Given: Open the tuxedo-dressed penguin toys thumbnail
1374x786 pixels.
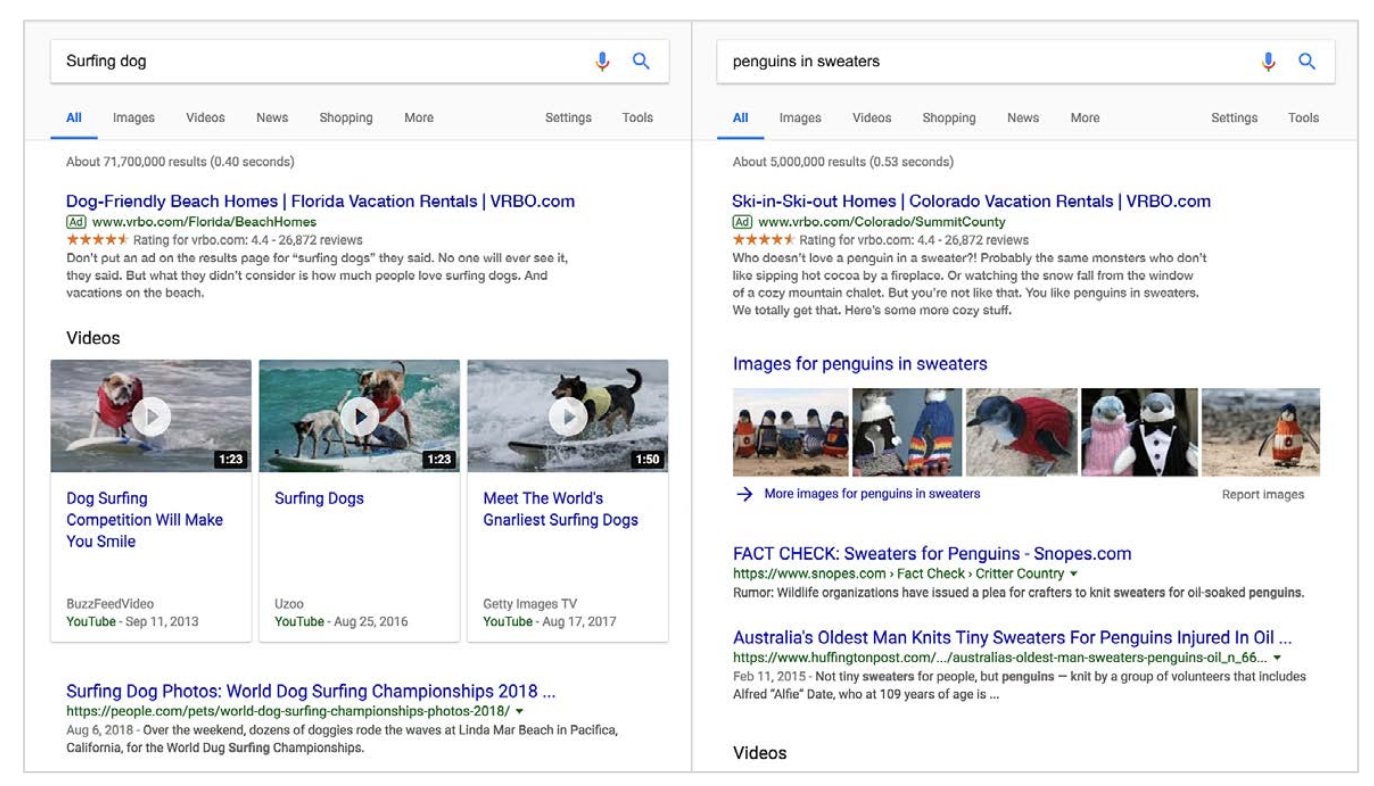Looking at the screenshot, I should 1139,432.
